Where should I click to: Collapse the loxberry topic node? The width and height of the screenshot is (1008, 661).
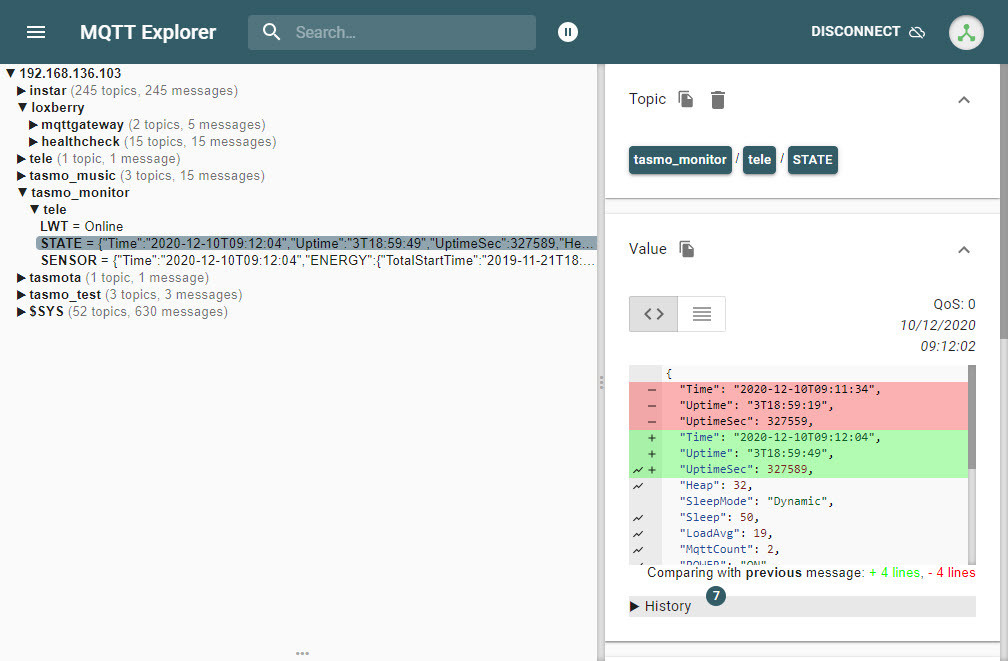[x=22, y=107]
